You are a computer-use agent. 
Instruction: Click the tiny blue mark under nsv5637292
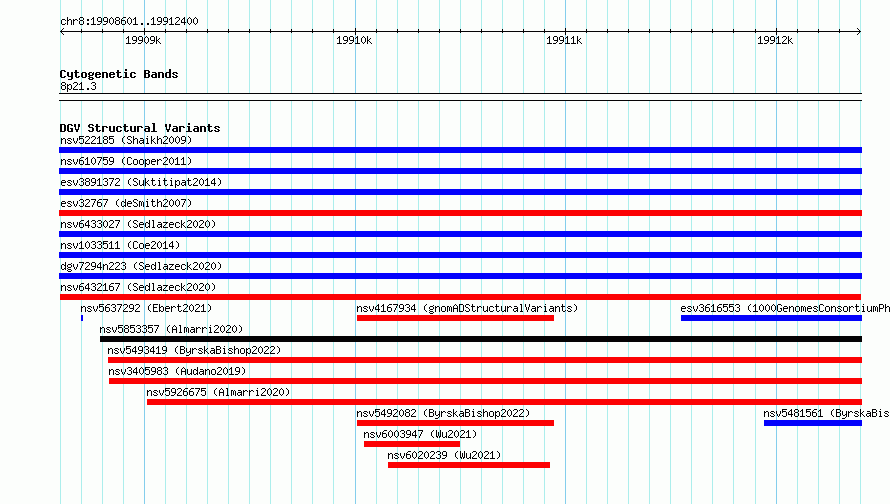82,318
